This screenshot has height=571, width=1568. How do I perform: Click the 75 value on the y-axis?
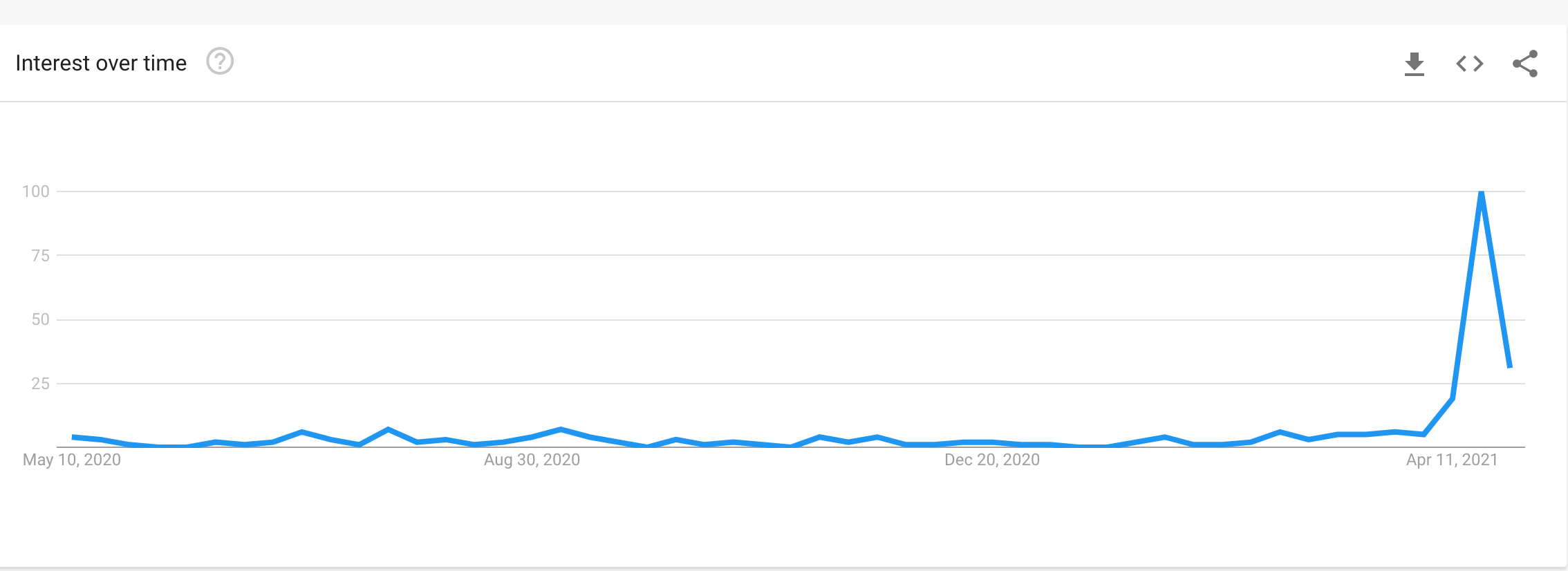click(40, 256)
